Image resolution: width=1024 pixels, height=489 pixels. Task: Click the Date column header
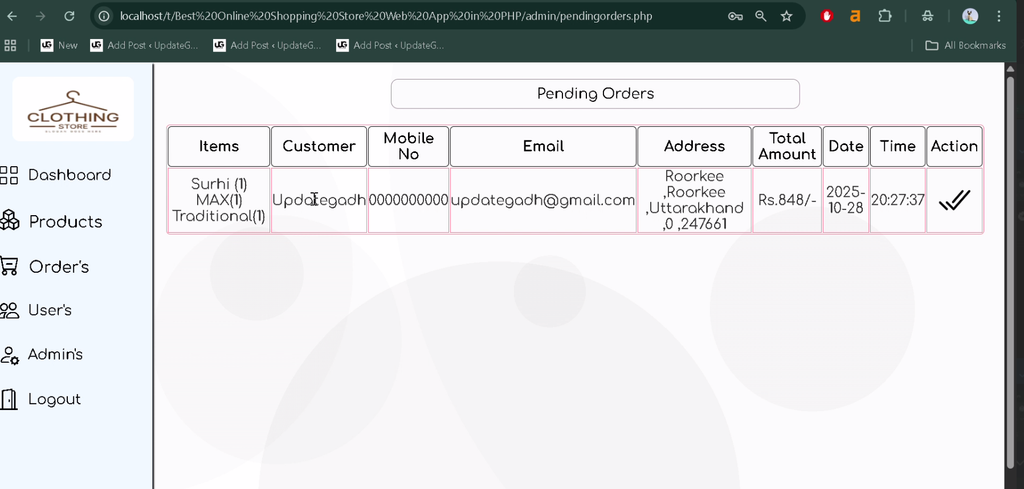coord(846,146)
